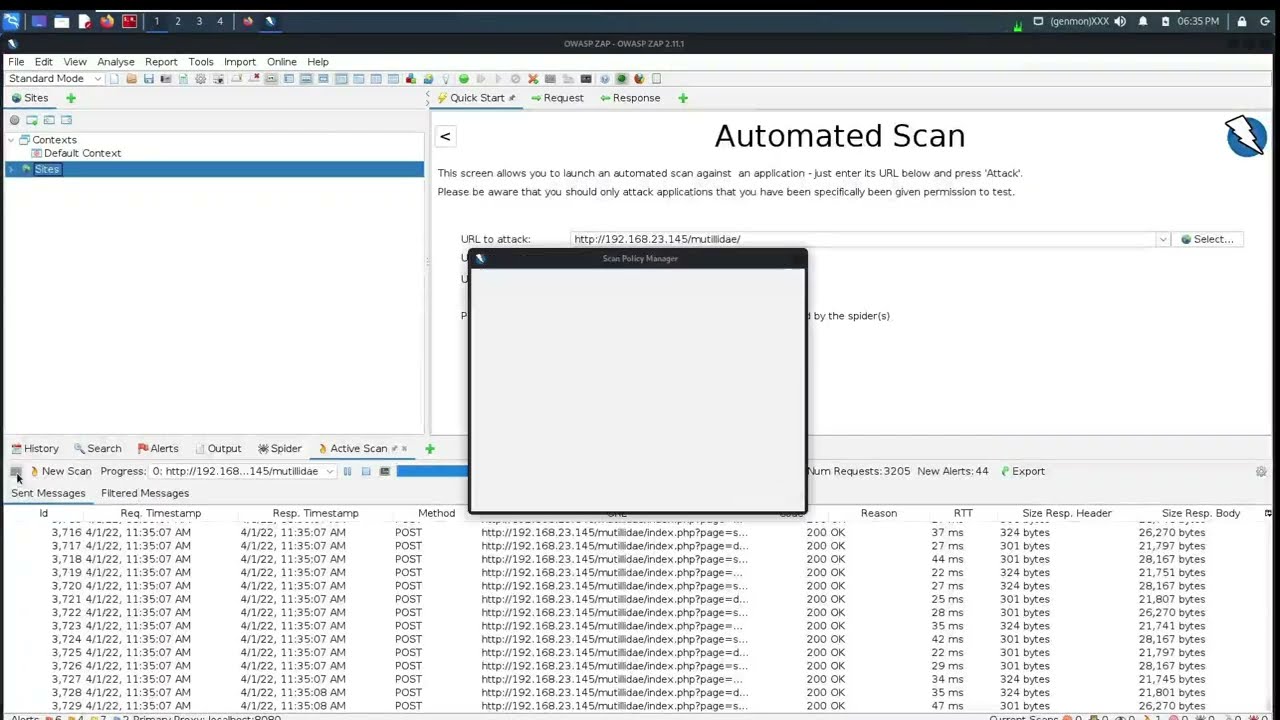Open the Options gear icon in toolbar
This screenshot has height=720, width=1280.
click(x=200, y=79)
